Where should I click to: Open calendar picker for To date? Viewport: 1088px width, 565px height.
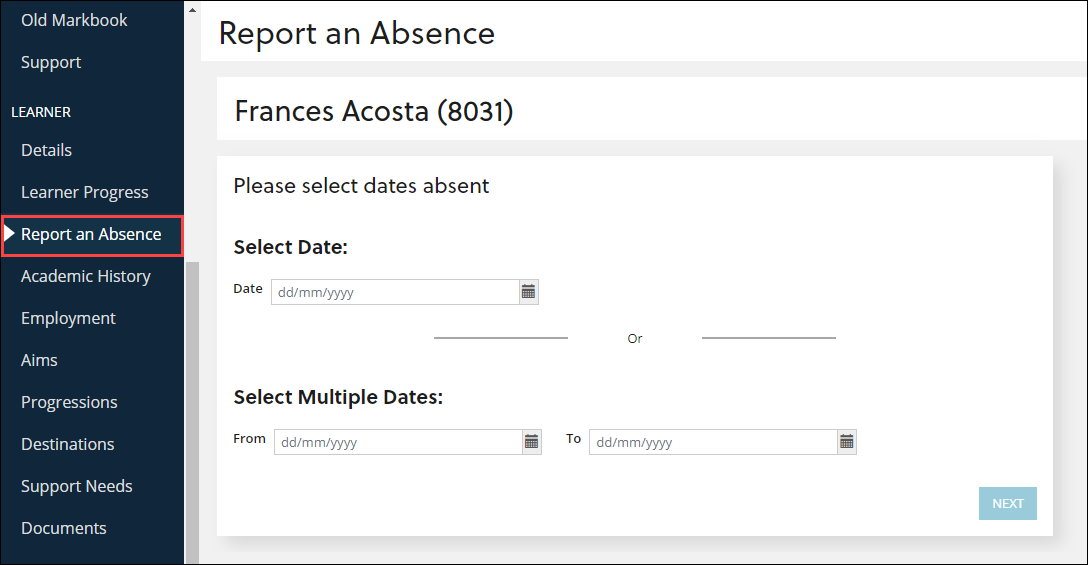[847, 442]
